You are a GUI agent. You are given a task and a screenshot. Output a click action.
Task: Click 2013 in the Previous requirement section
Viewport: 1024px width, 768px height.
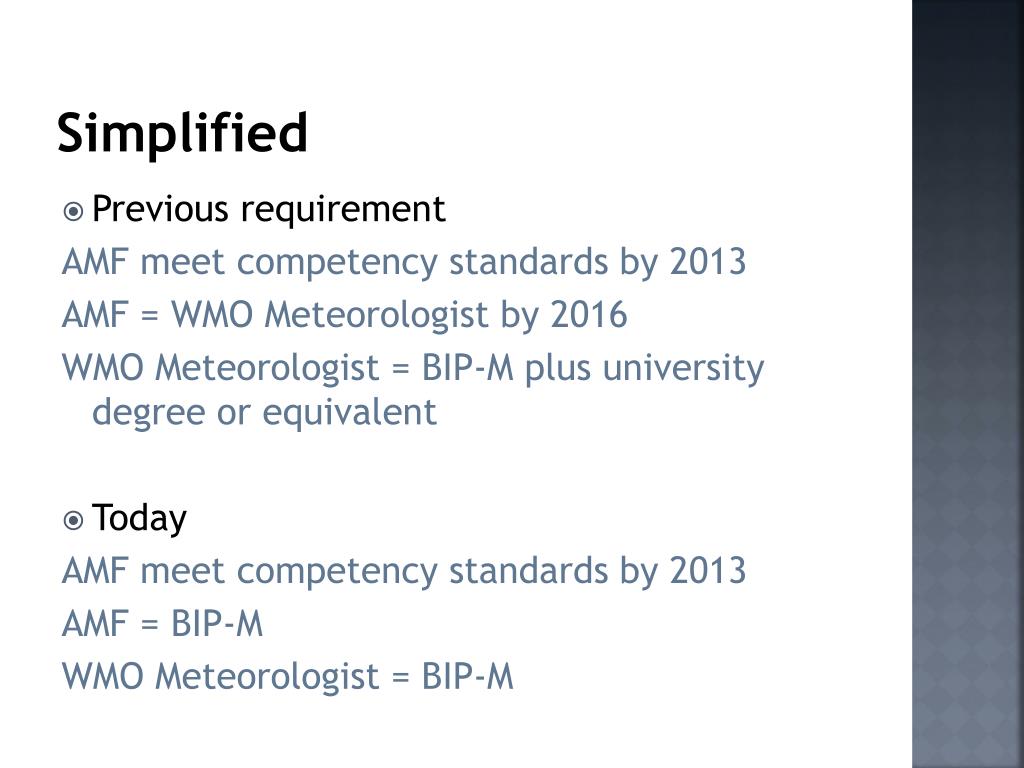tap(708, 262)
